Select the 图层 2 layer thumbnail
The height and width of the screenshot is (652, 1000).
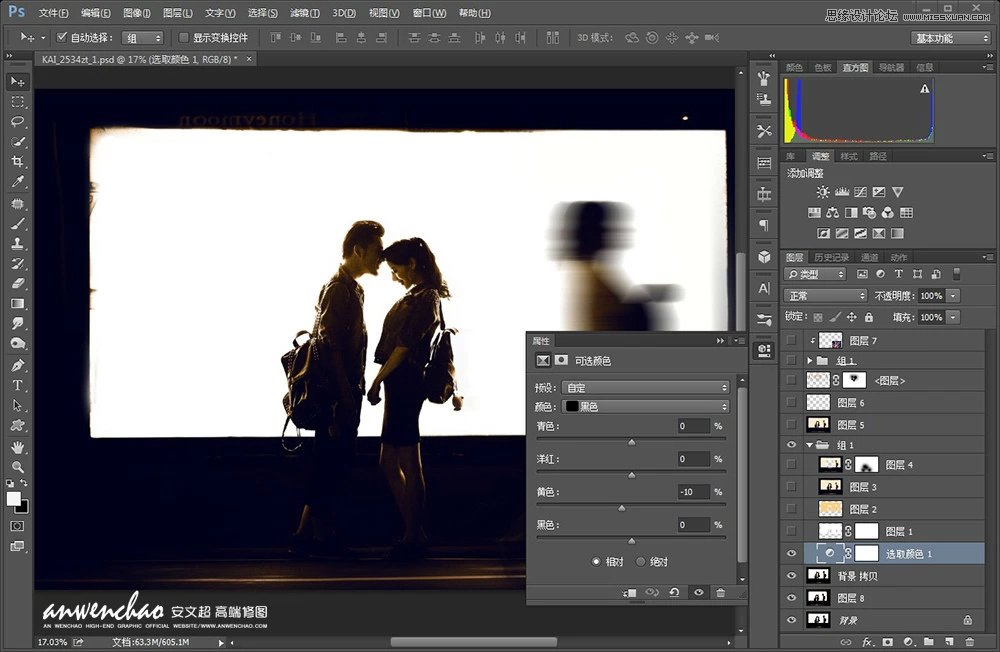tap(830, 509)
